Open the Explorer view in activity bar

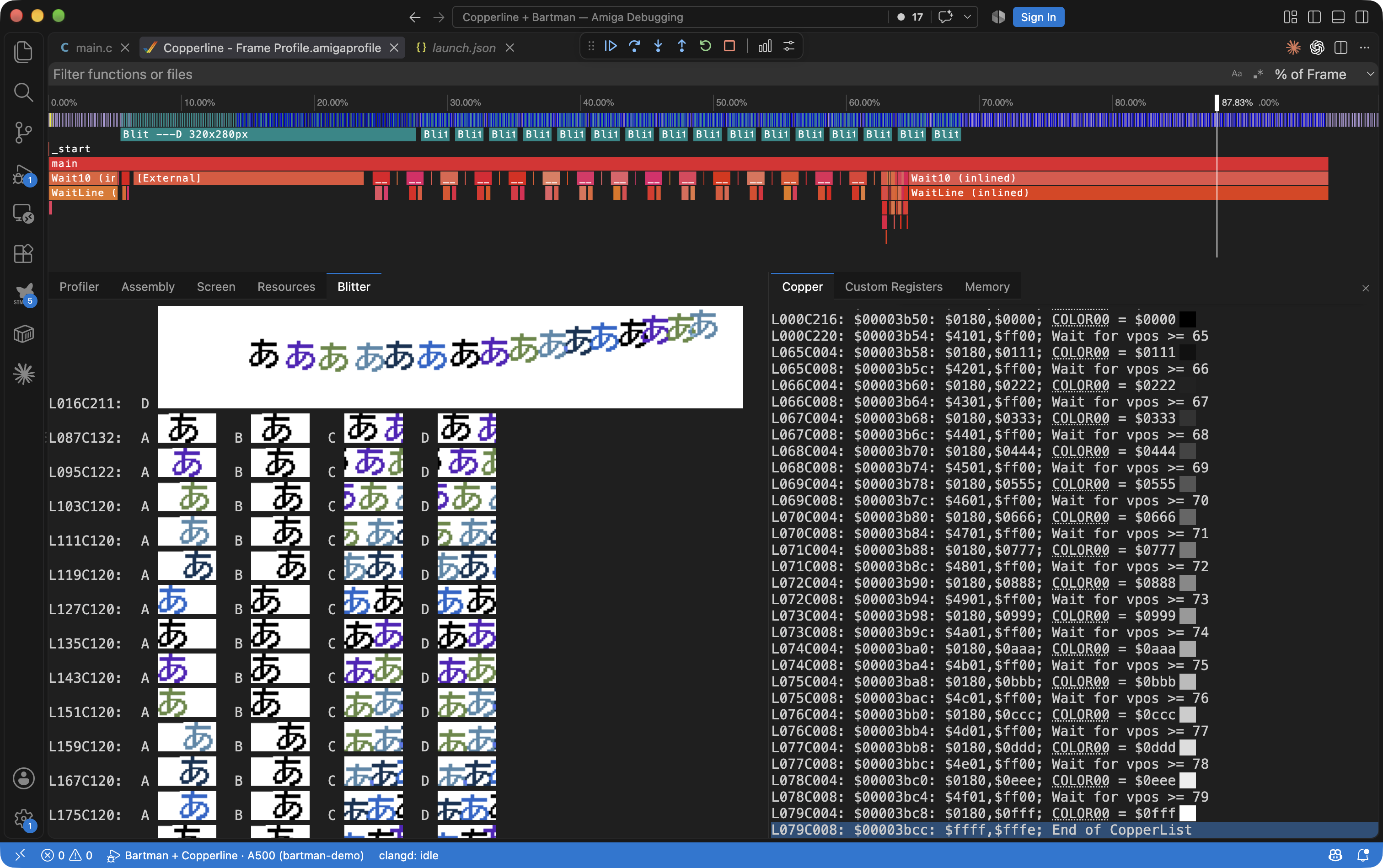[x=23, y=52]
